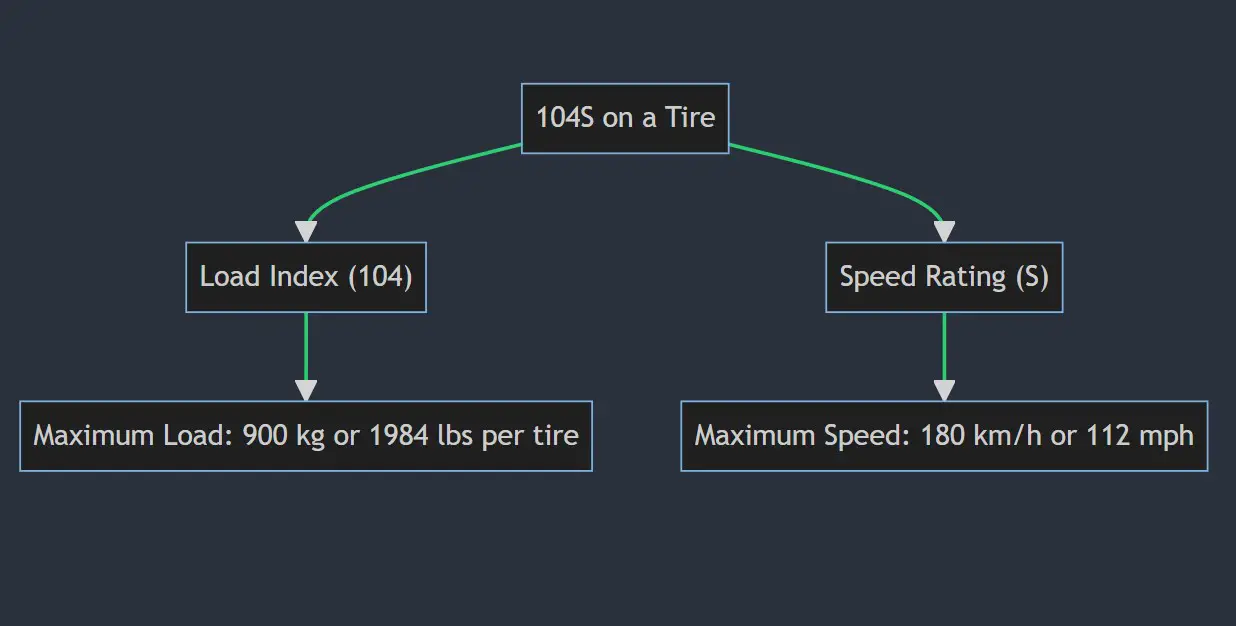Click the arrowhead pointing into Maximum Load
1236x626 pixels.
[x=306, y=390]
